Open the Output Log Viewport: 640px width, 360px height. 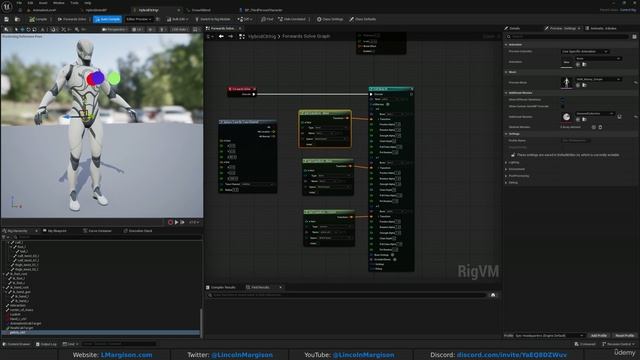[46, 344]
